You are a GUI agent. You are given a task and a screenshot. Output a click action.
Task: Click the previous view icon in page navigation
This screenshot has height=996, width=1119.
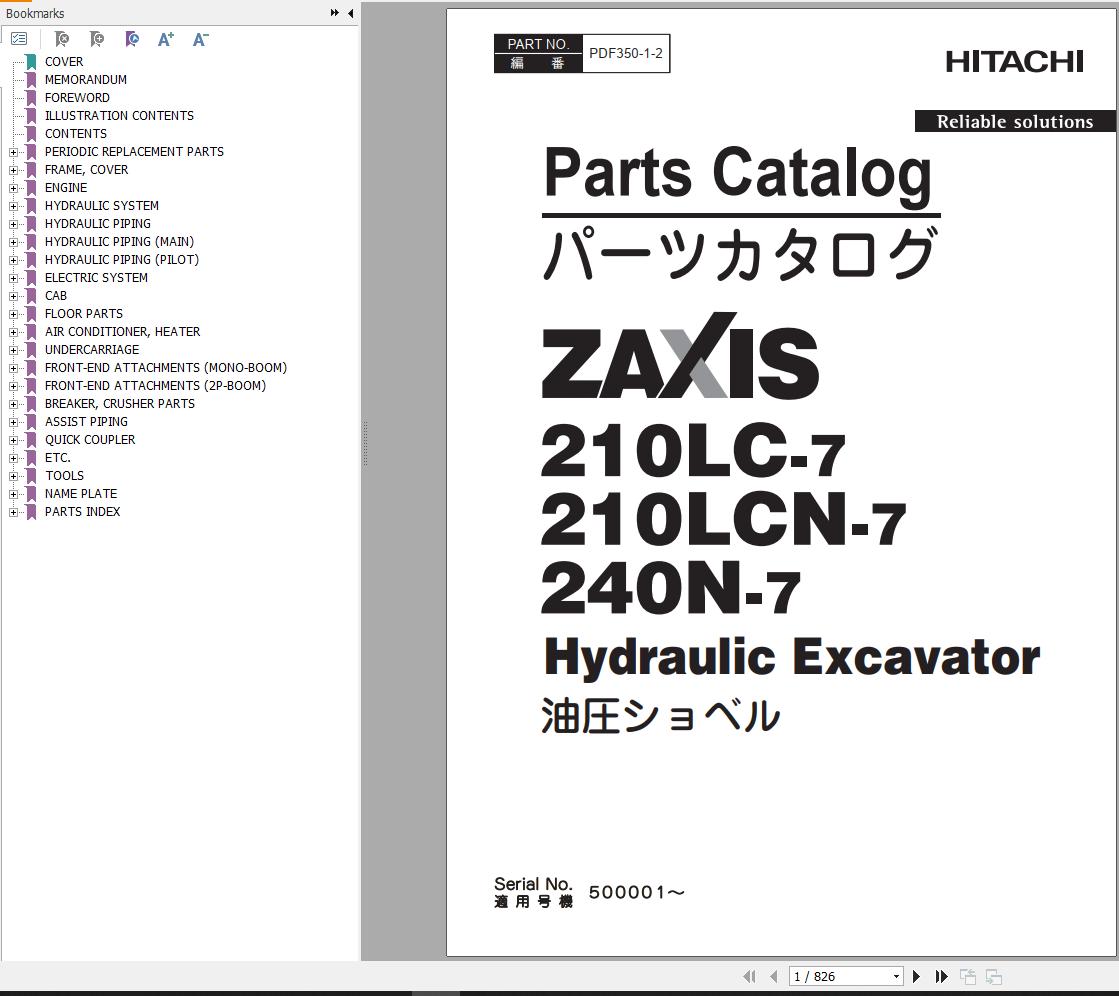coord(968,976)
